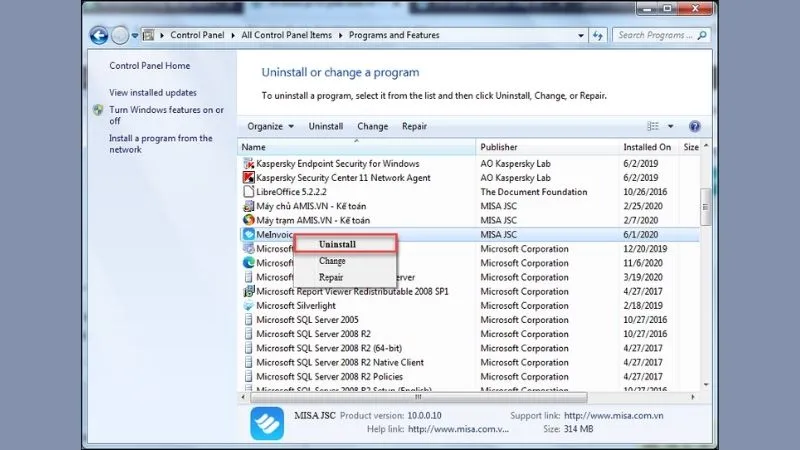The width and height of the screenshot is (800, 450).
Task: Click the greyed Forward navigation arrow
Action: [120, 35]
